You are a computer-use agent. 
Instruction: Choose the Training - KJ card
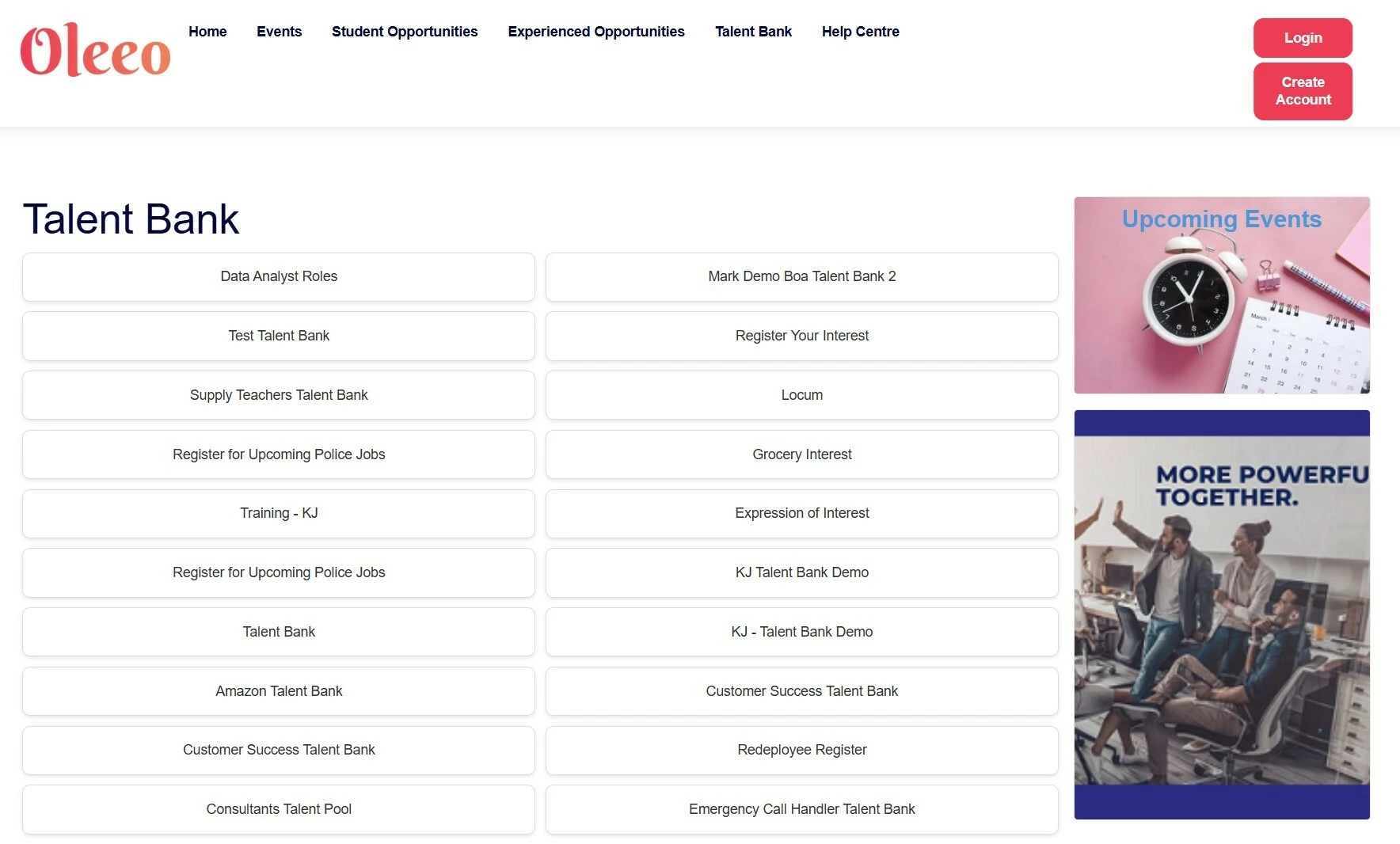tap(279, 514)
